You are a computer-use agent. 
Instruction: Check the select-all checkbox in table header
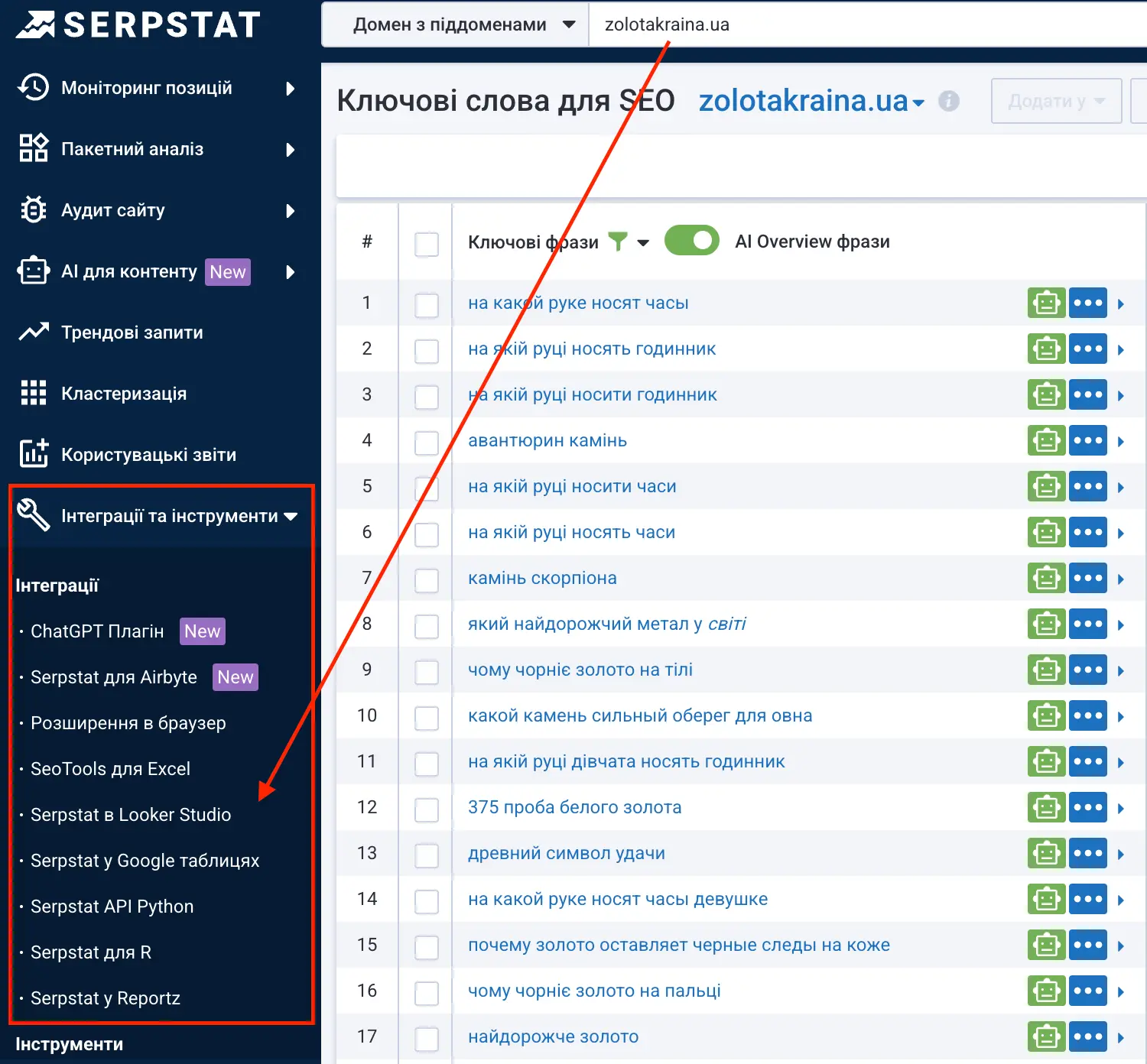click(427, 245)
